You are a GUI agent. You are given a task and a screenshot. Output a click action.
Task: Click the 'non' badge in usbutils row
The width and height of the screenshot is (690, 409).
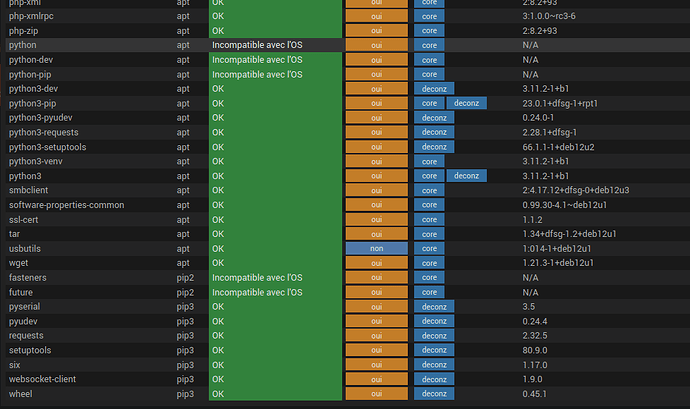coord(376,248)
